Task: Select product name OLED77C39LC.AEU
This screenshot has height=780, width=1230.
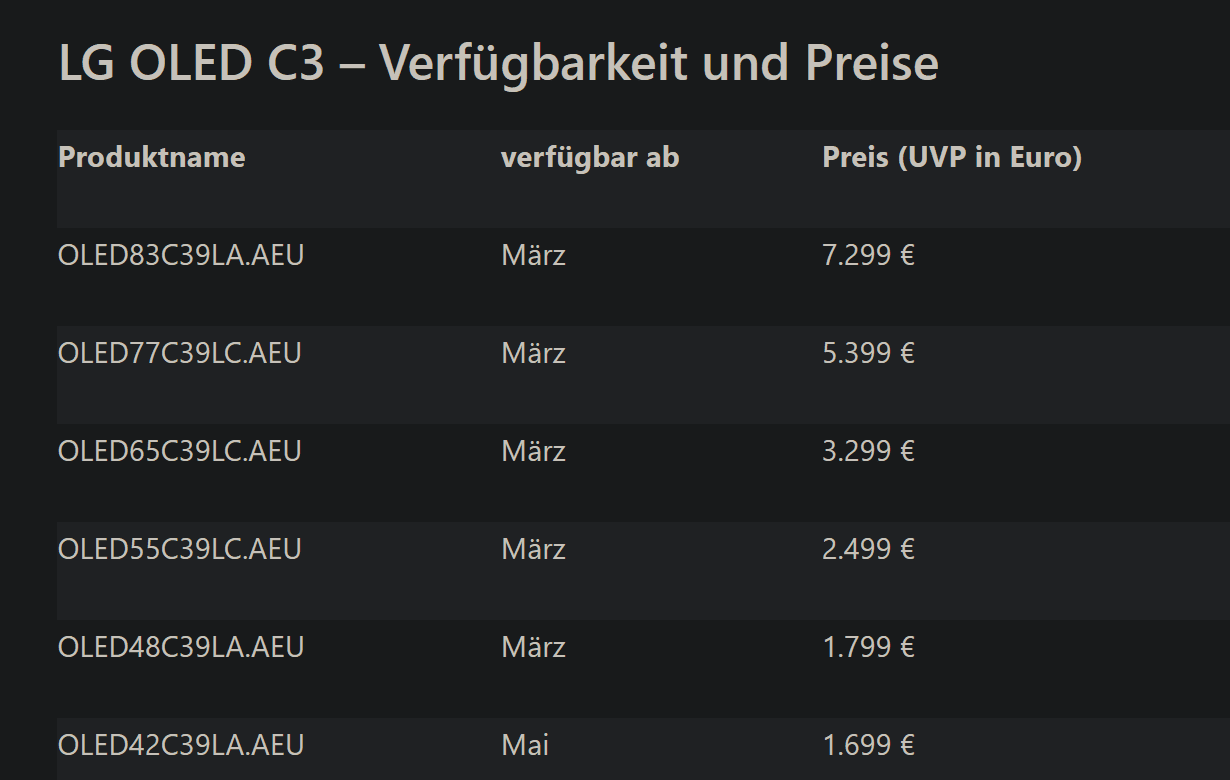Action: click(180, 354)
